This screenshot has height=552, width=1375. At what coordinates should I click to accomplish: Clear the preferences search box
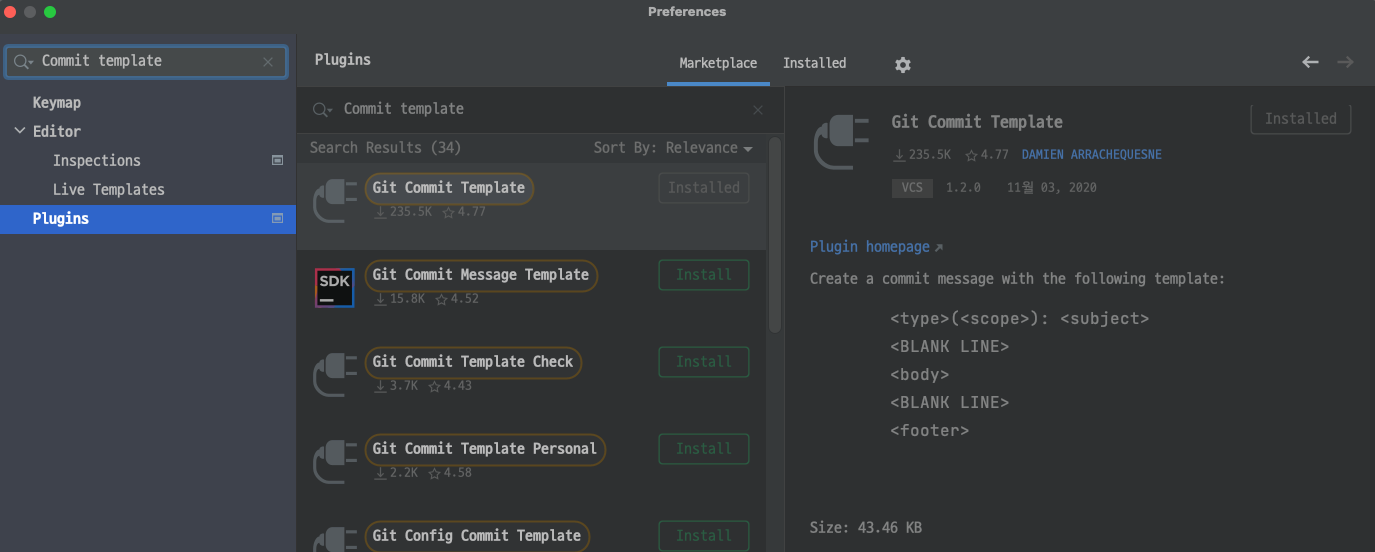(x=268, y=62)
